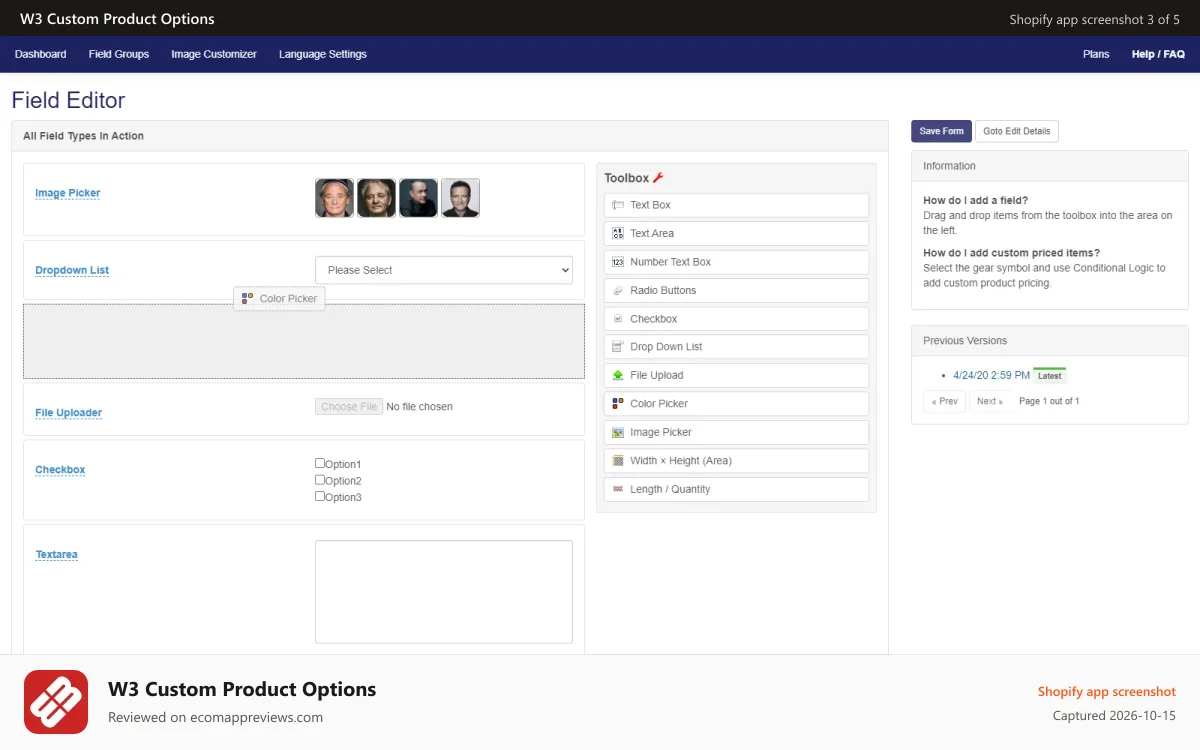Click the Image Picker toolbox icon
The height and width of the screenshot is (750, 1200).
[618, 432]
